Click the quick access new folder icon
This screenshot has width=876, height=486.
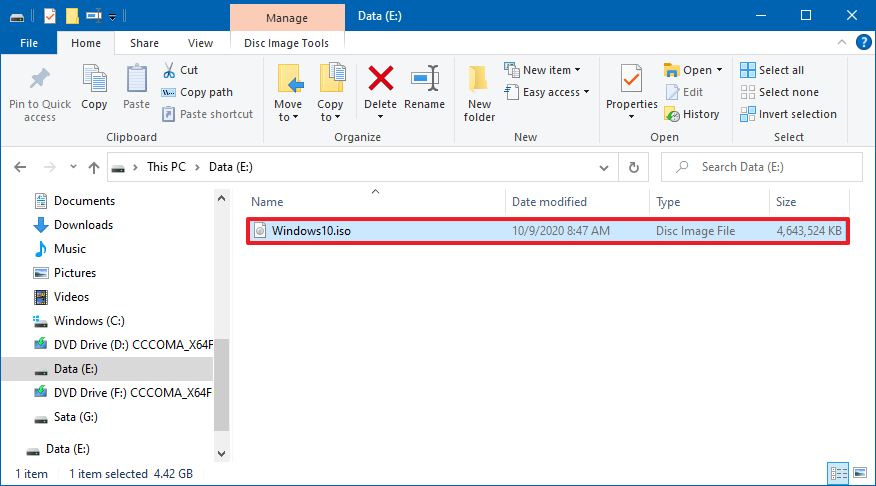[72, 16]
